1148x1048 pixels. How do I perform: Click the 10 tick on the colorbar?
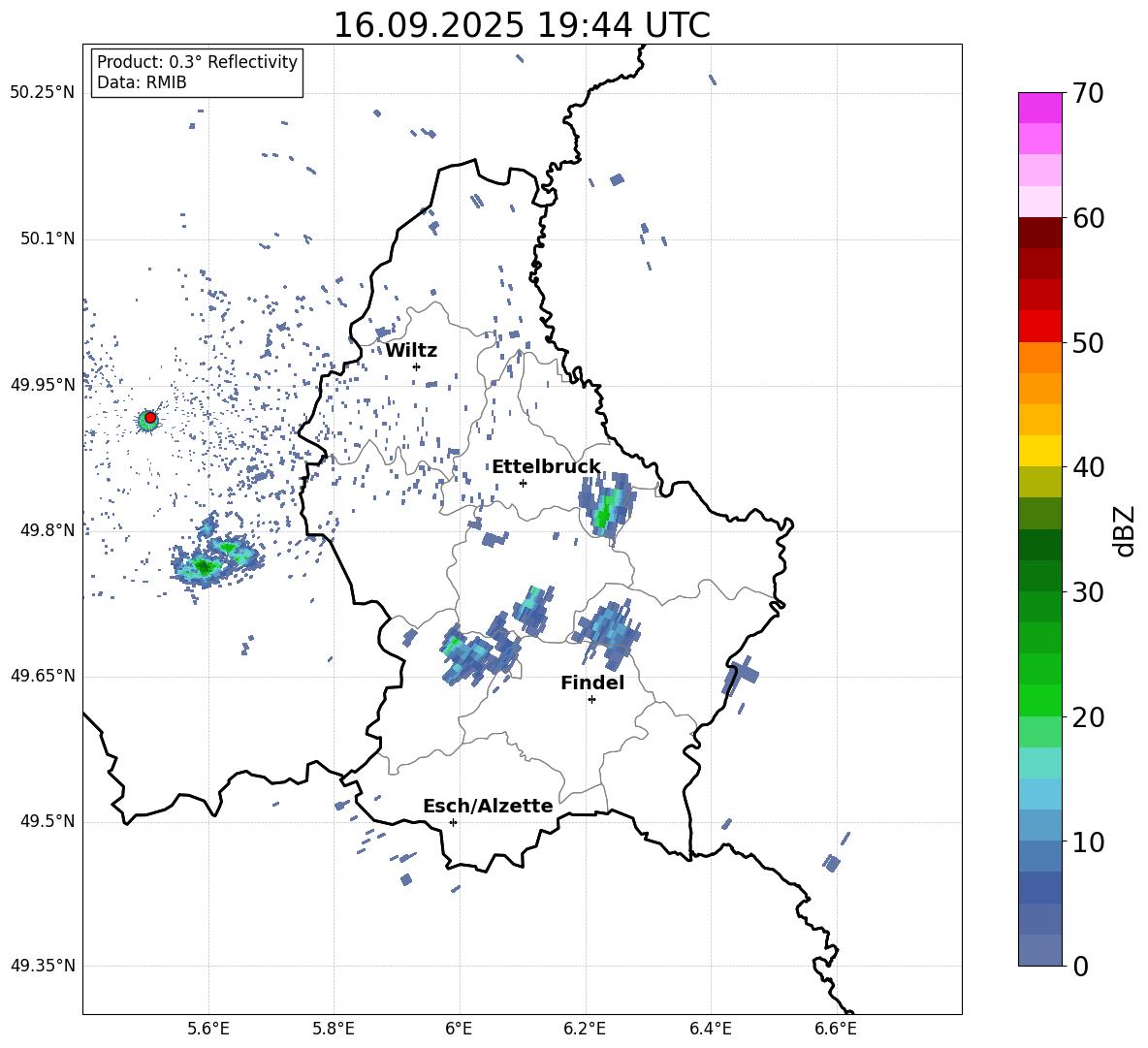coord(1088,842)
